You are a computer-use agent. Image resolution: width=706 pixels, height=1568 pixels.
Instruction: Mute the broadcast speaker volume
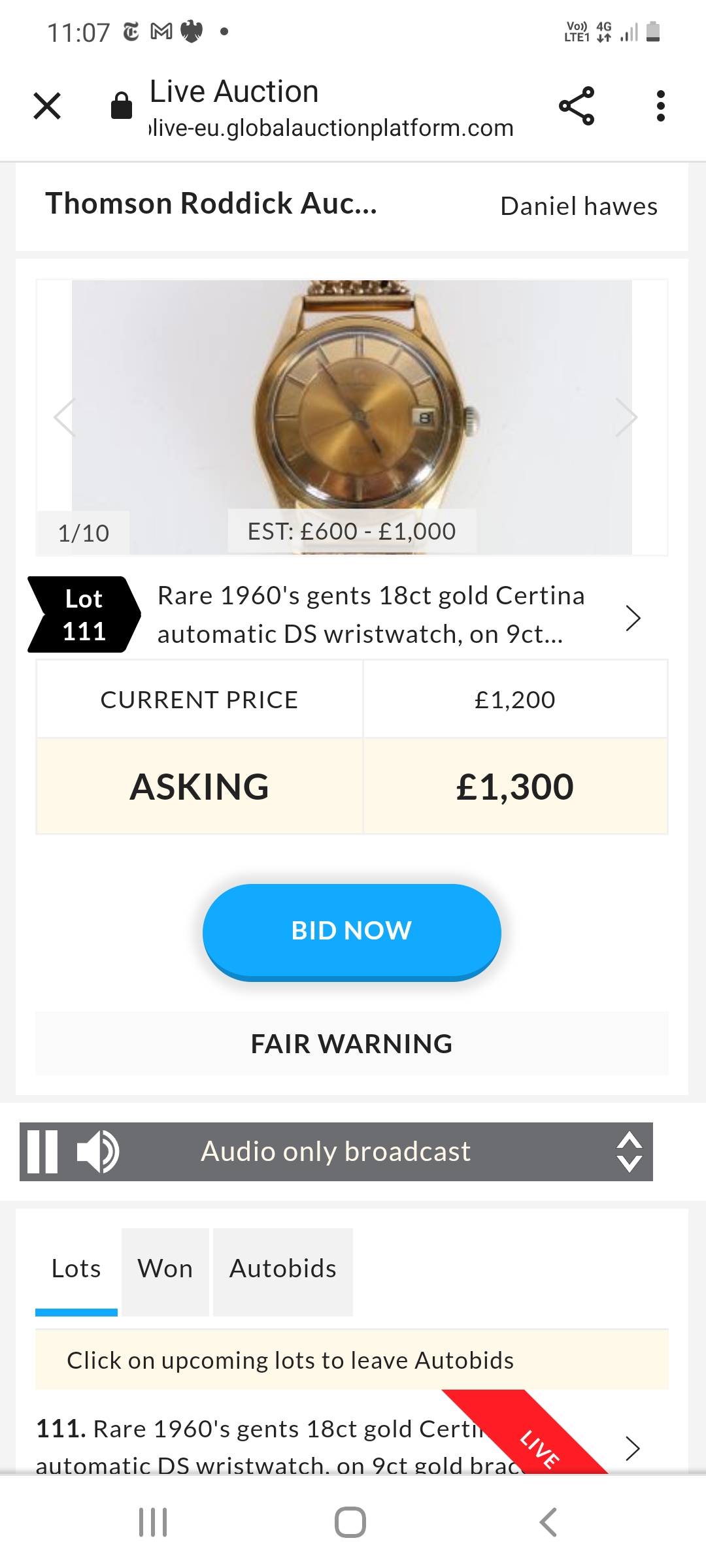97,1152
